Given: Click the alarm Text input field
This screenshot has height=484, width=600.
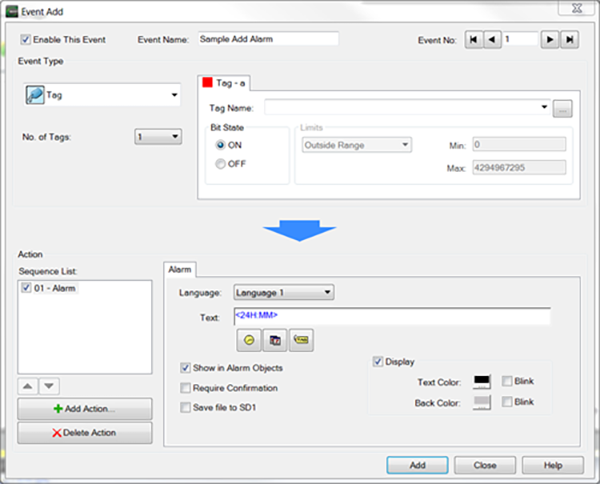Looking at the screenshot, I should click(x=392, y=316).
